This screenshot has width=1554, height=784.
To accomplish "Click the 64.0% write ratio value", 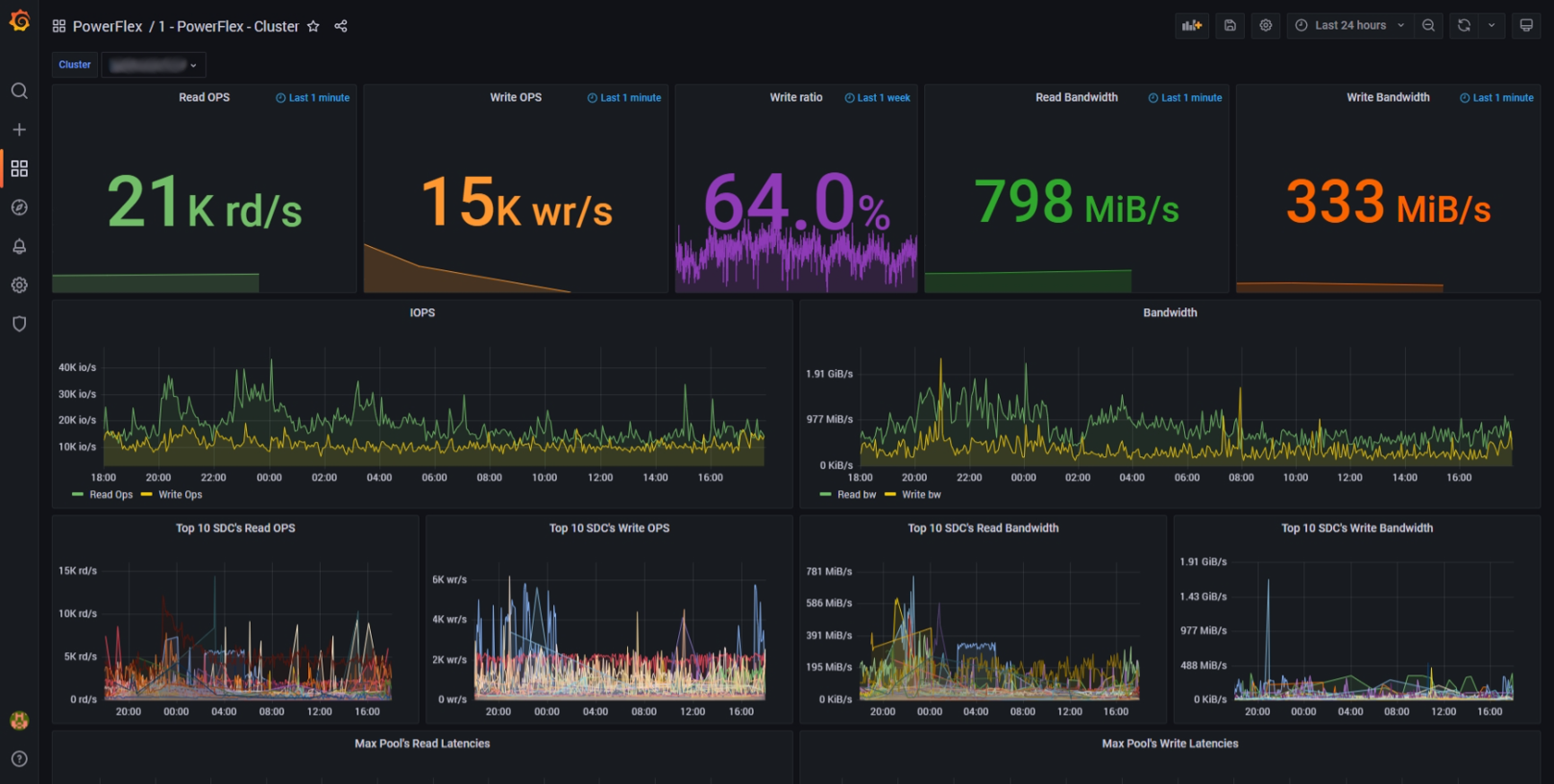I will pyautogui.click(x=796, y=202).
